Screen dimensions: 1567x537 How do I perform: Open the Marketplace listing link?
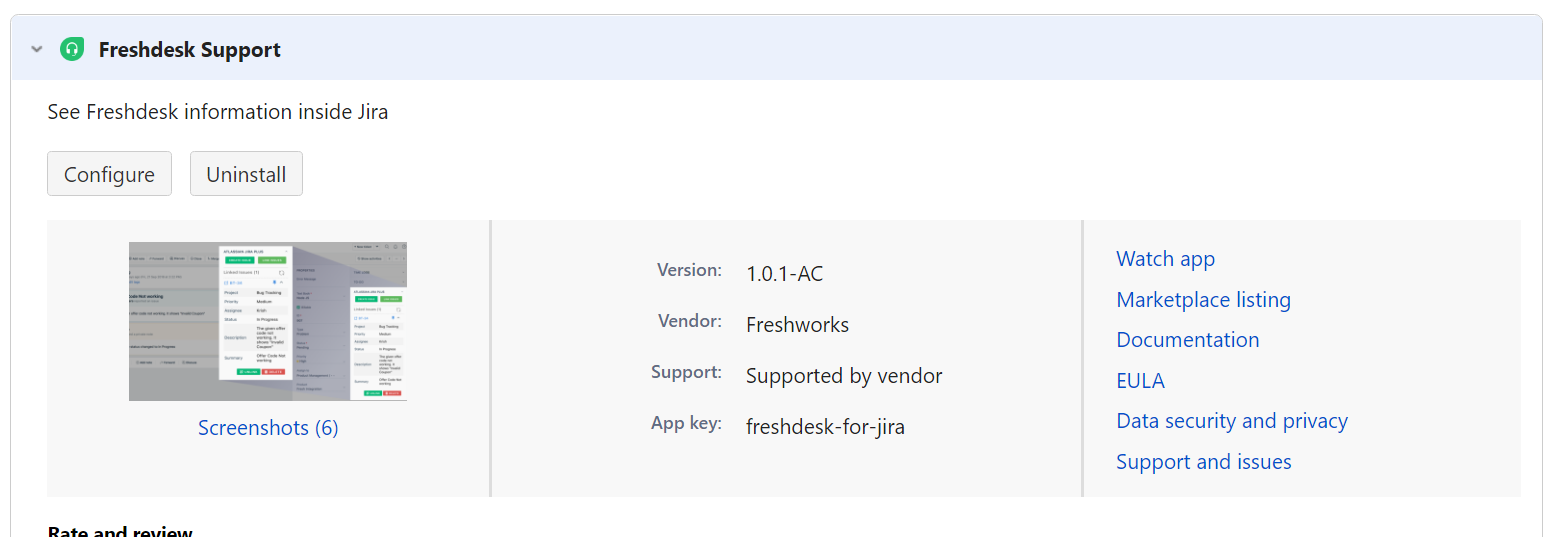(1203, 300)
